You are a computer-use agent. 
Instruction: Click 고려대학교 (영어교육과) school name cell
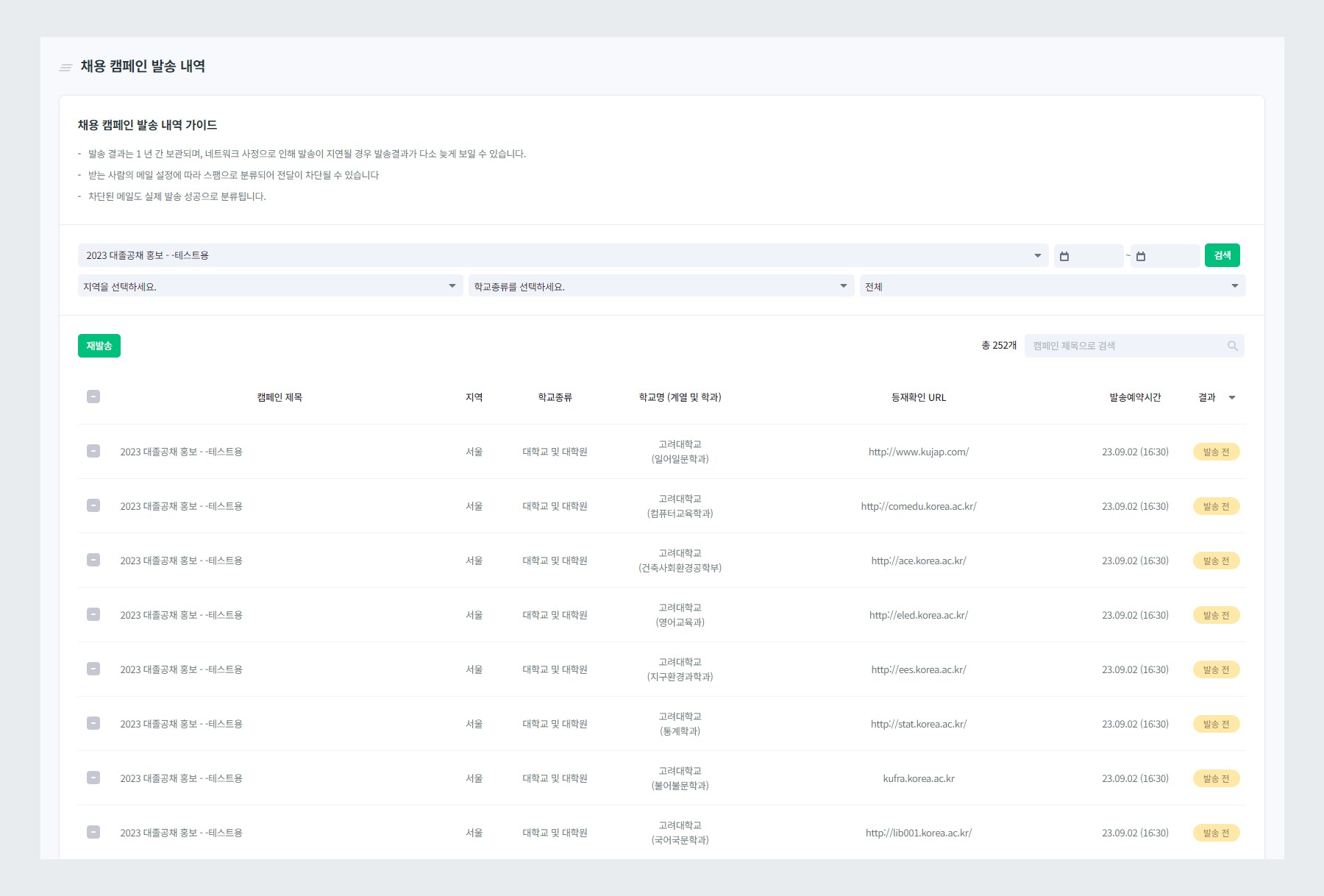pyautogui.click(x=680, y=615)
